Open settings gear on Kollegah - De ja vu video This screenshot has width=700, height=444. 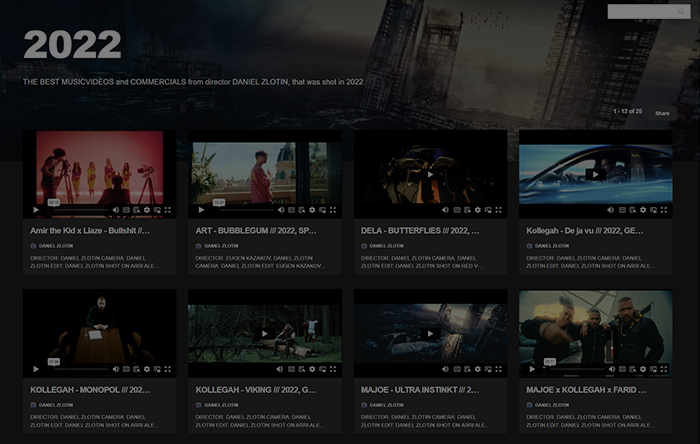(643, 210)
